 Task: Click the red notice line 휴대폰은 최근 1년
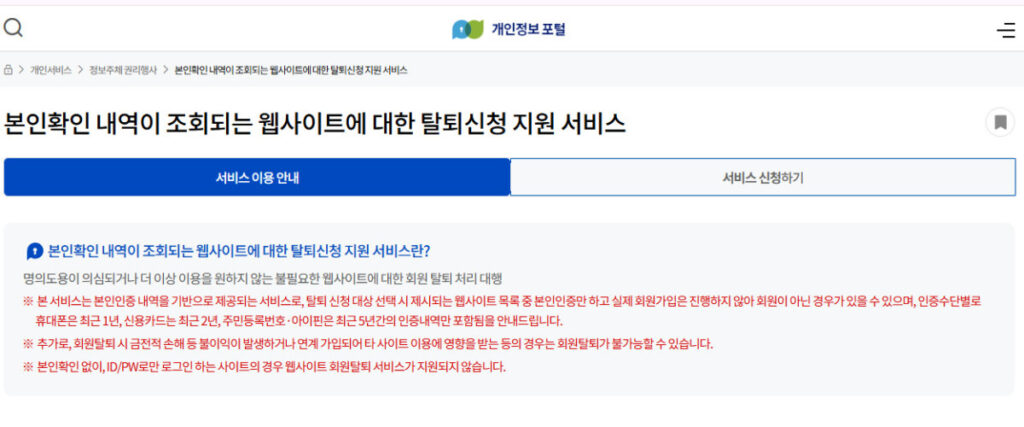(x=299, y=321)
